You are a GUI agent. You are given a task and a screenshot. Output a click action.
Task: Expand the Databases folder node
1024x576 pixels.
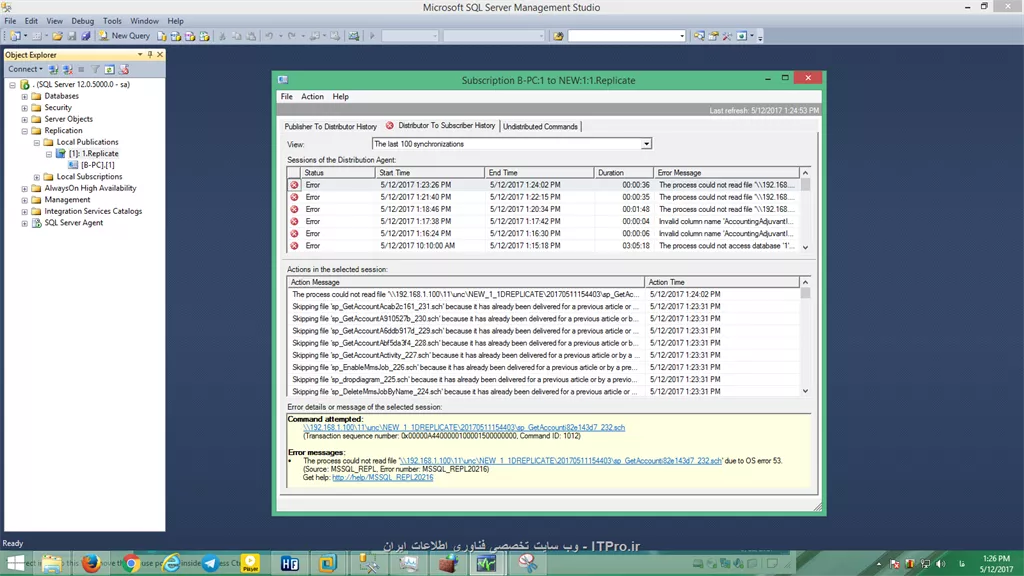point(25,96)
